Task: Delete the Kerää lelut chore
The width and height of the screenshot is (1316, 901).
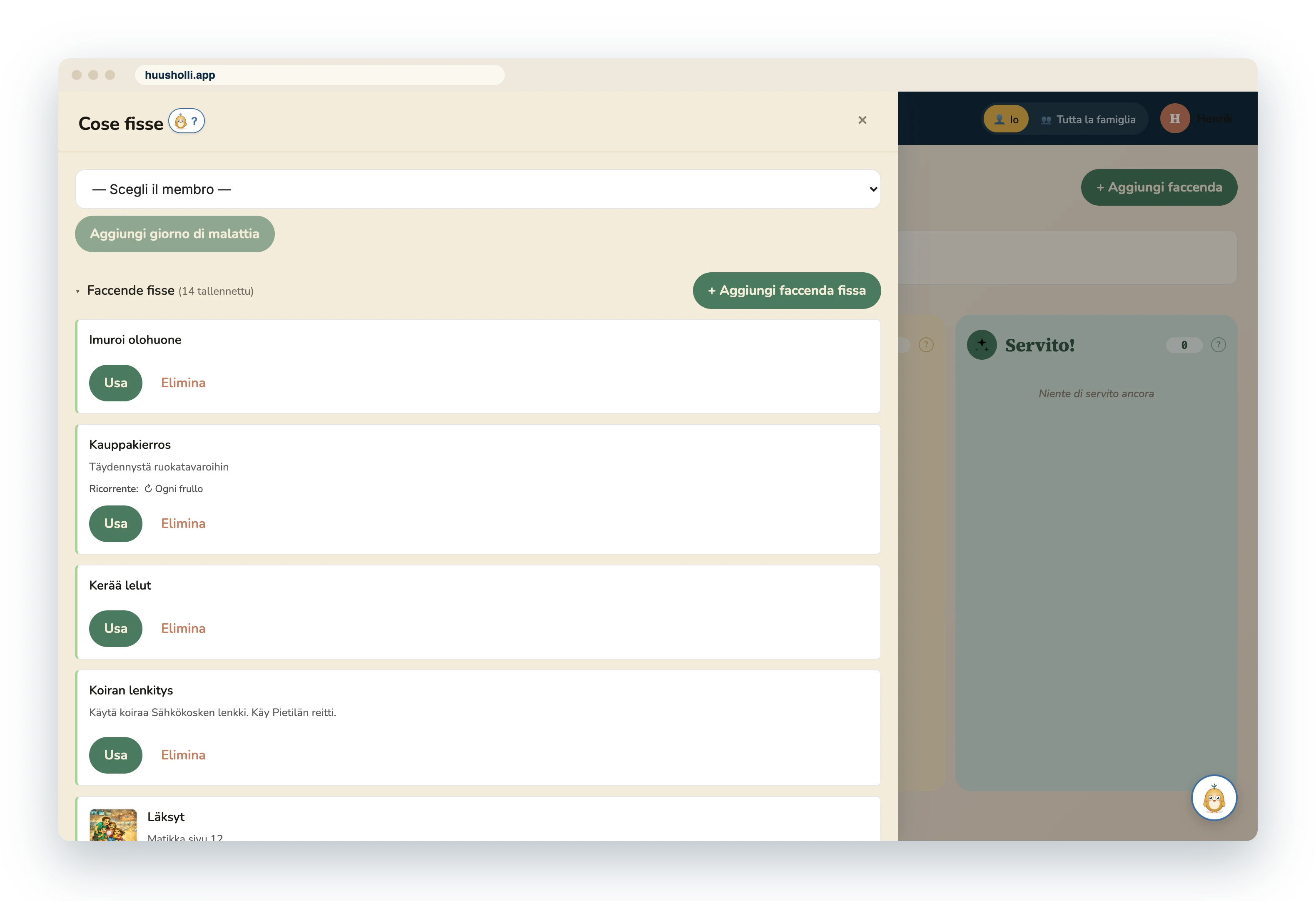Action: [183, 629]
